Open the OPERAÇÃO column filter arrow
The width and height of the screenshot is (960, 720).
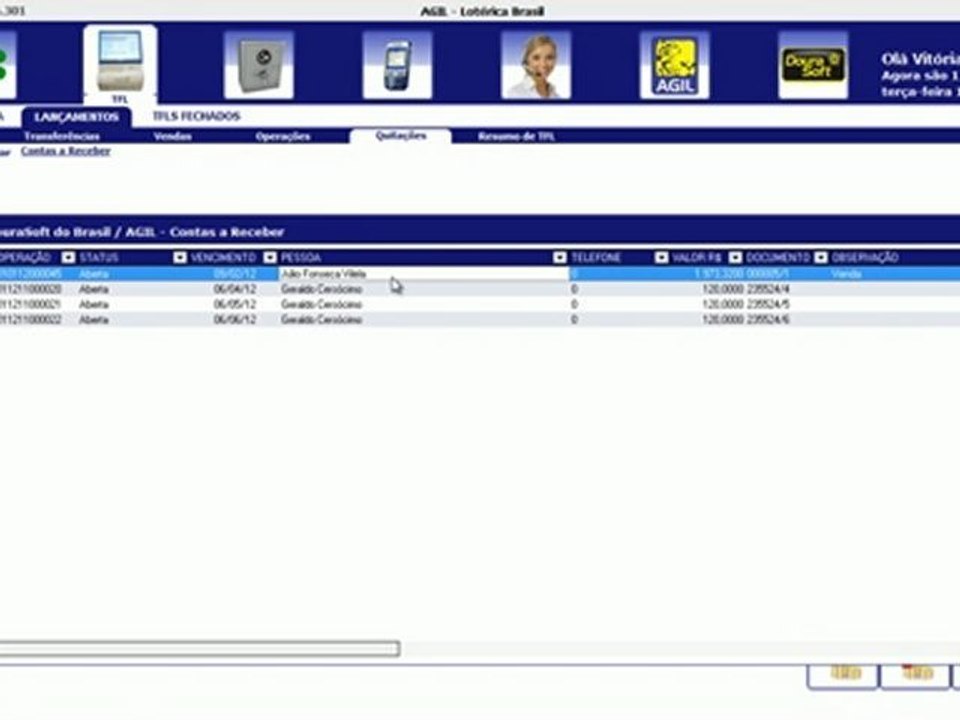point(68,257)
